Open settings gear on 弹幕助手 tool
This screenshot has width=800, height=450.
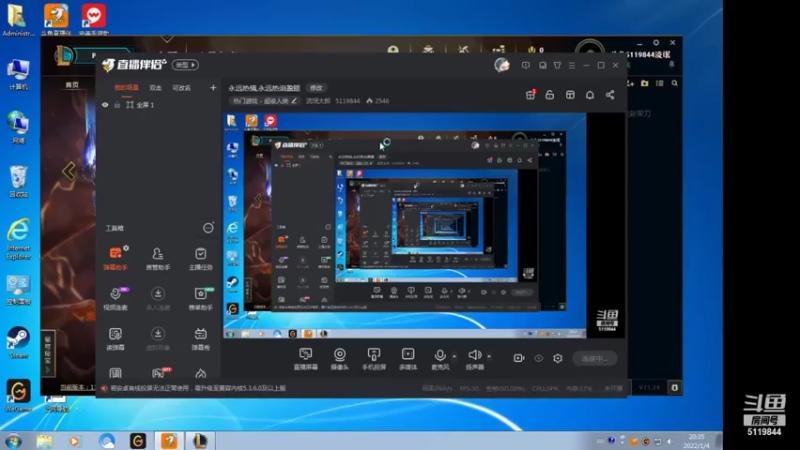pos(126,248)
